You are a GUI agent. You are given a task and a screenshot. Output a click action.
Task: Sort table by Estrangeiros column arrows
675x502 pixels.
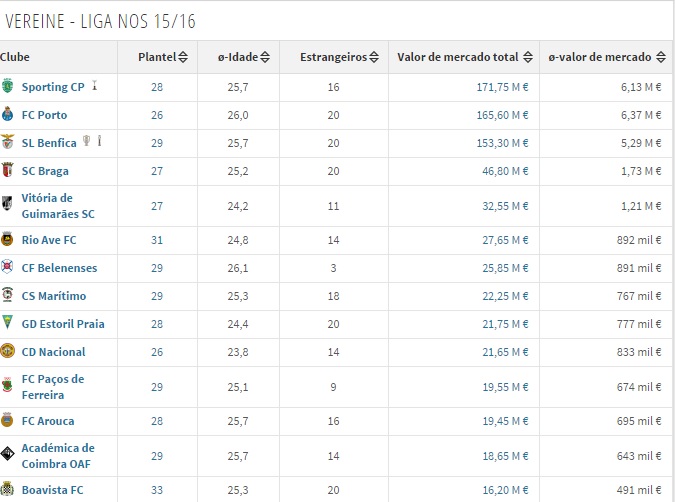tap(374, 57)
